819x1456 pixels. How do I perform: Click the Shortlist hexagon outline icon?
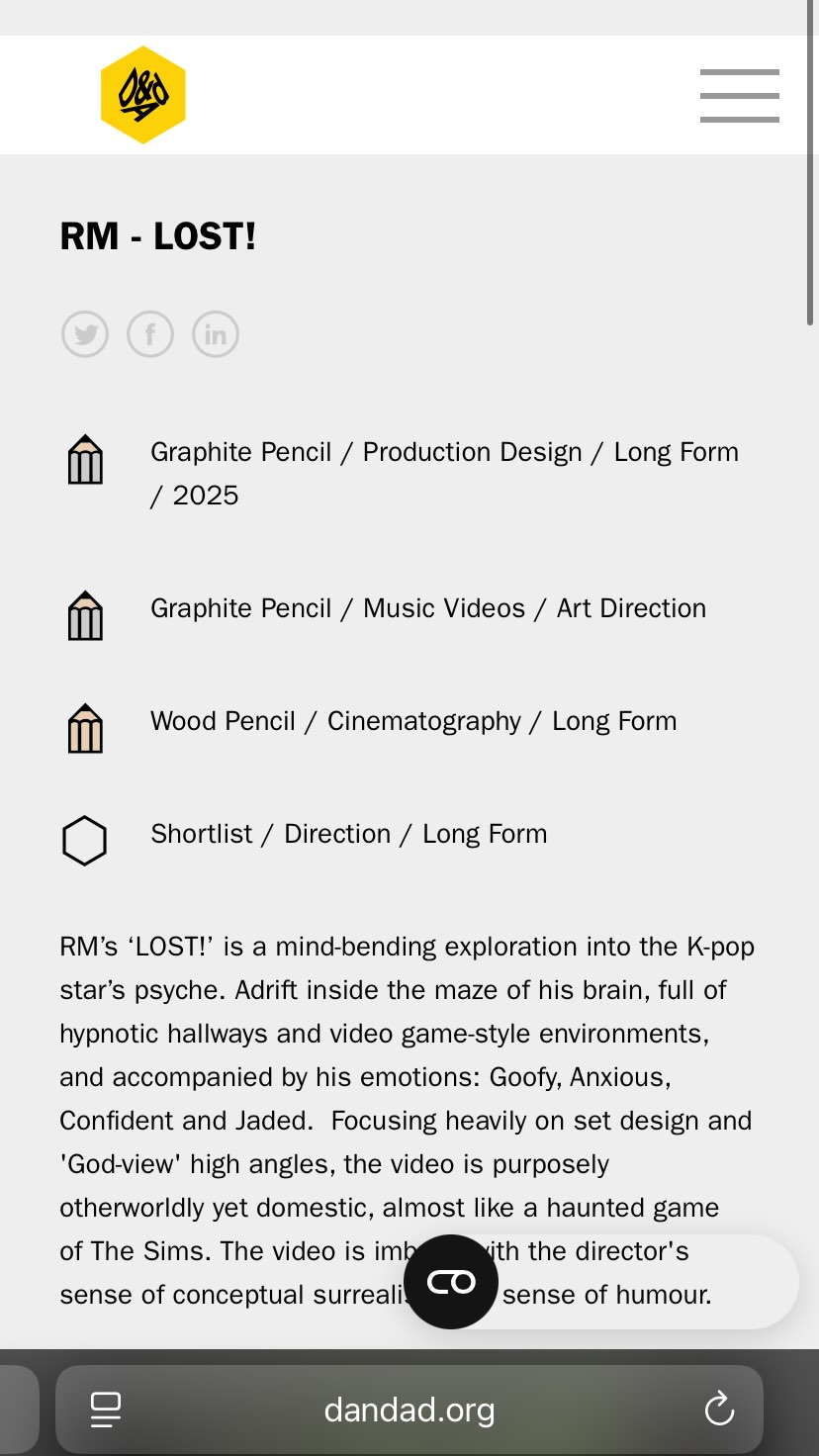84,841
